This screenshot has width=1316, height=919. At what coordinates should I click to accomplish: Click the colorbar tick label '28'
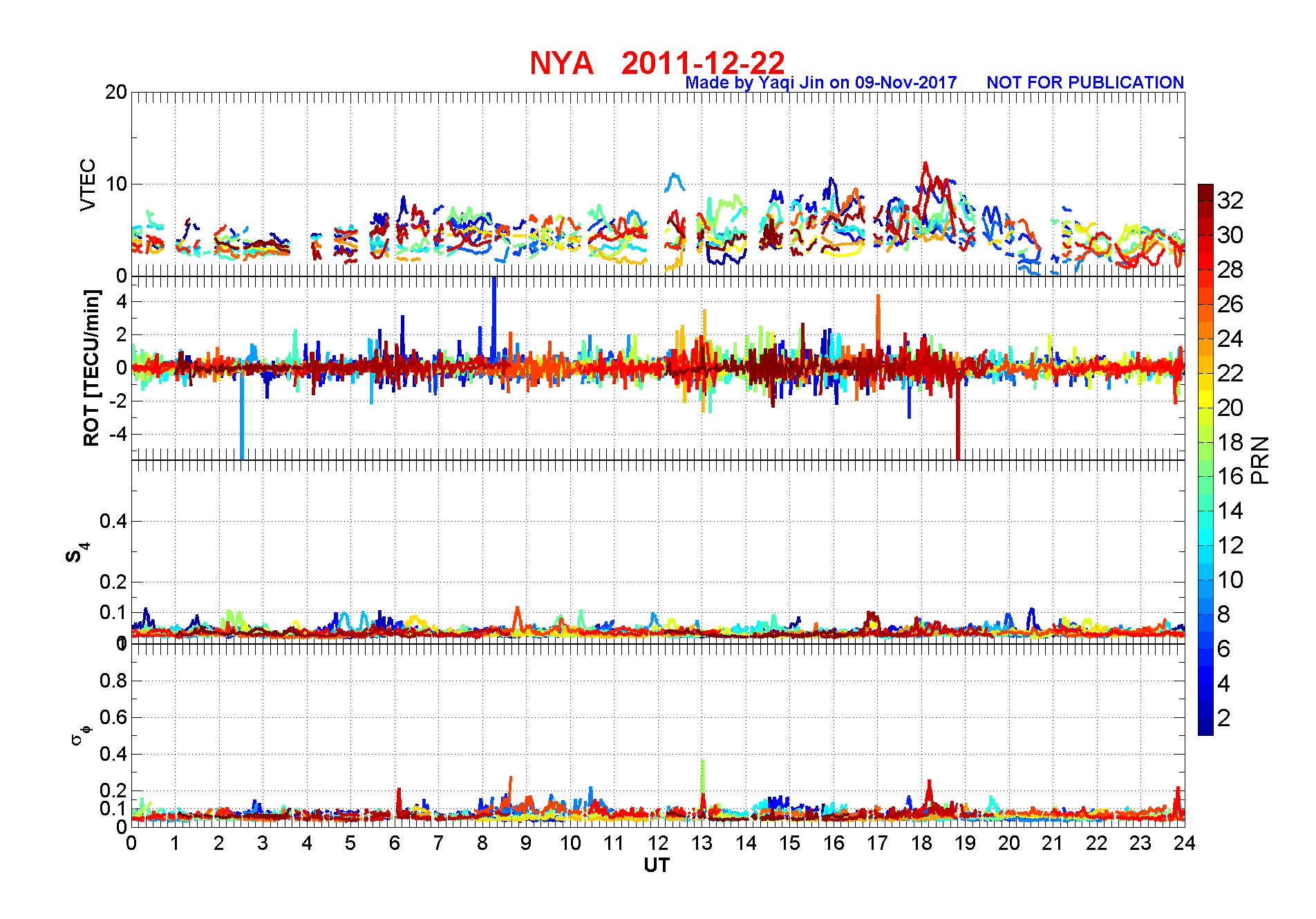(x=1230, y=269)
